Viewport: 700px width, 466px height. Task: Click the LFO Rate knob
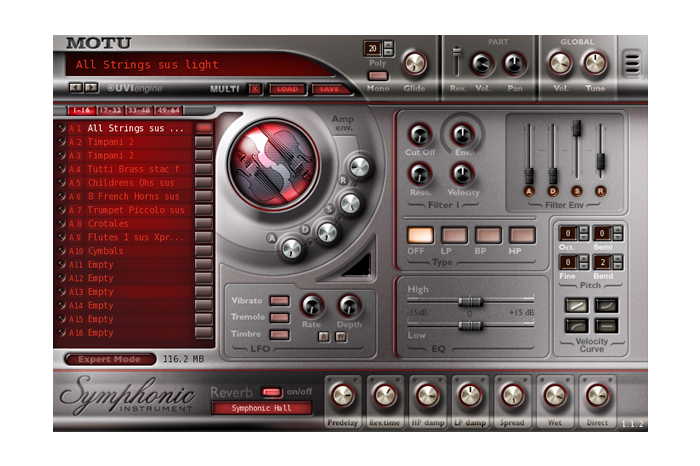click(313, 306)
